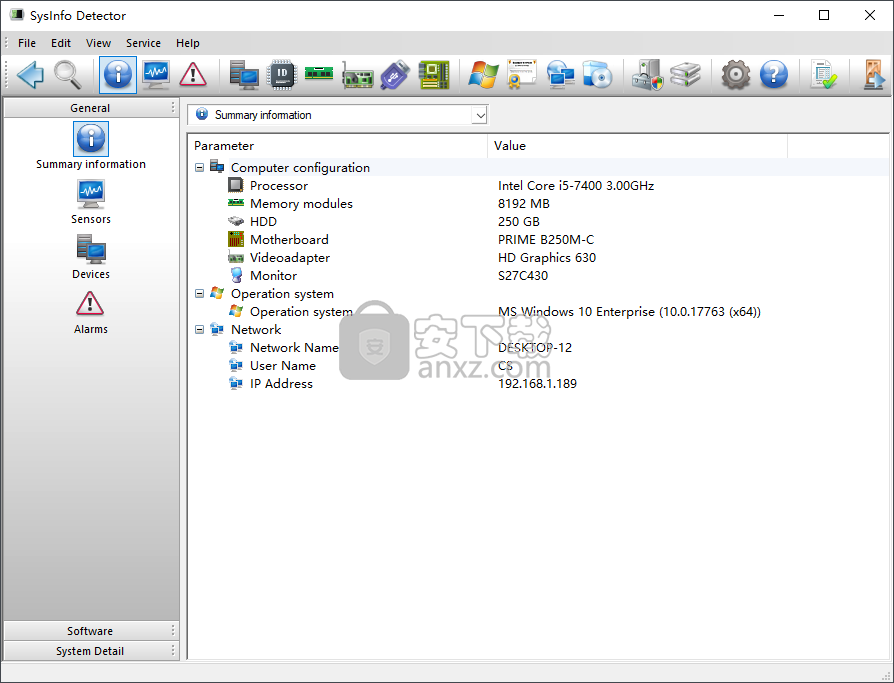Select the blue info Summary toolbar icon

tap(118, 75)
